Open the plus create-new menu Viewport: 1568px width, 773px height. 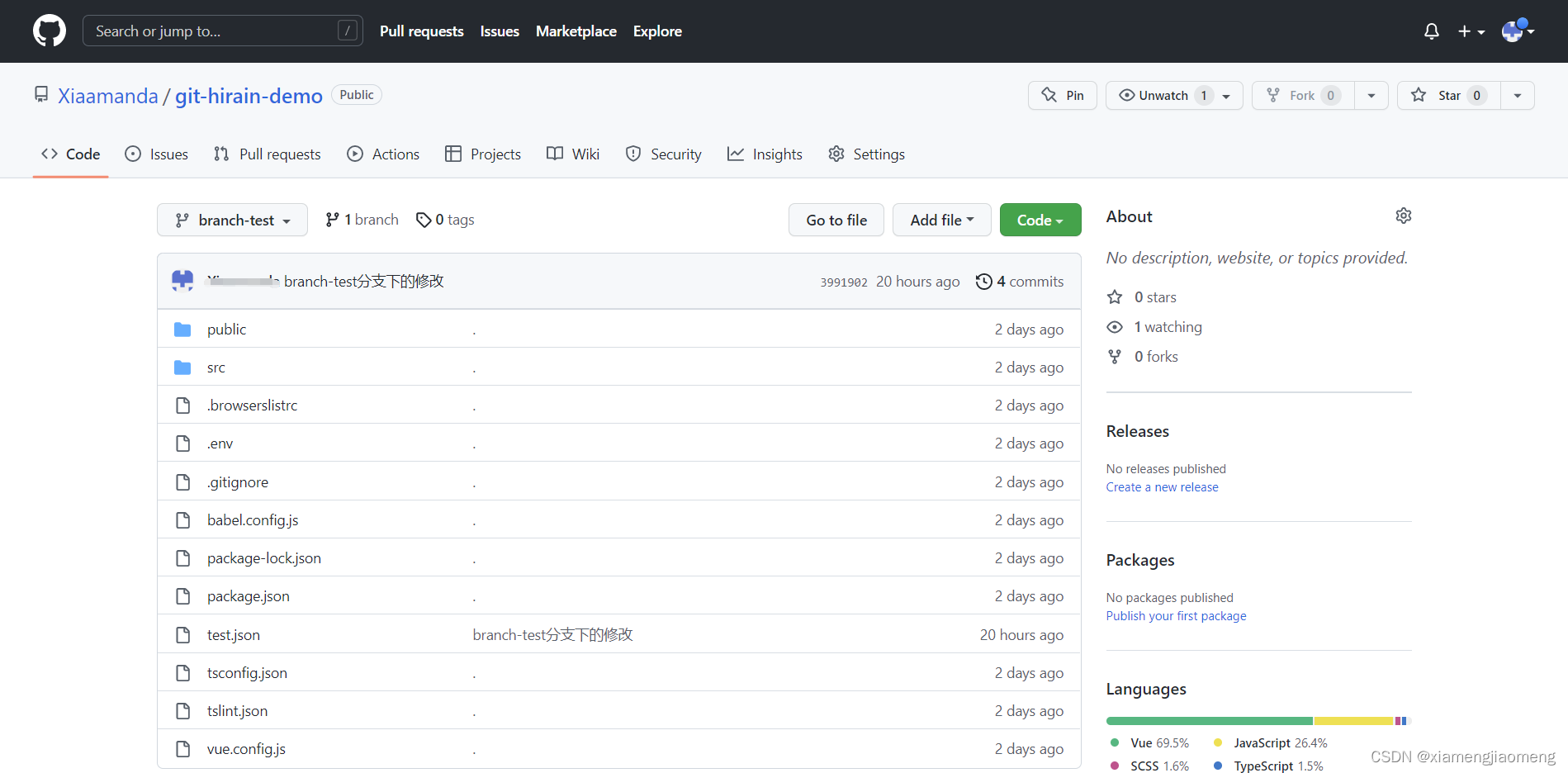[x=1471, y=31]
